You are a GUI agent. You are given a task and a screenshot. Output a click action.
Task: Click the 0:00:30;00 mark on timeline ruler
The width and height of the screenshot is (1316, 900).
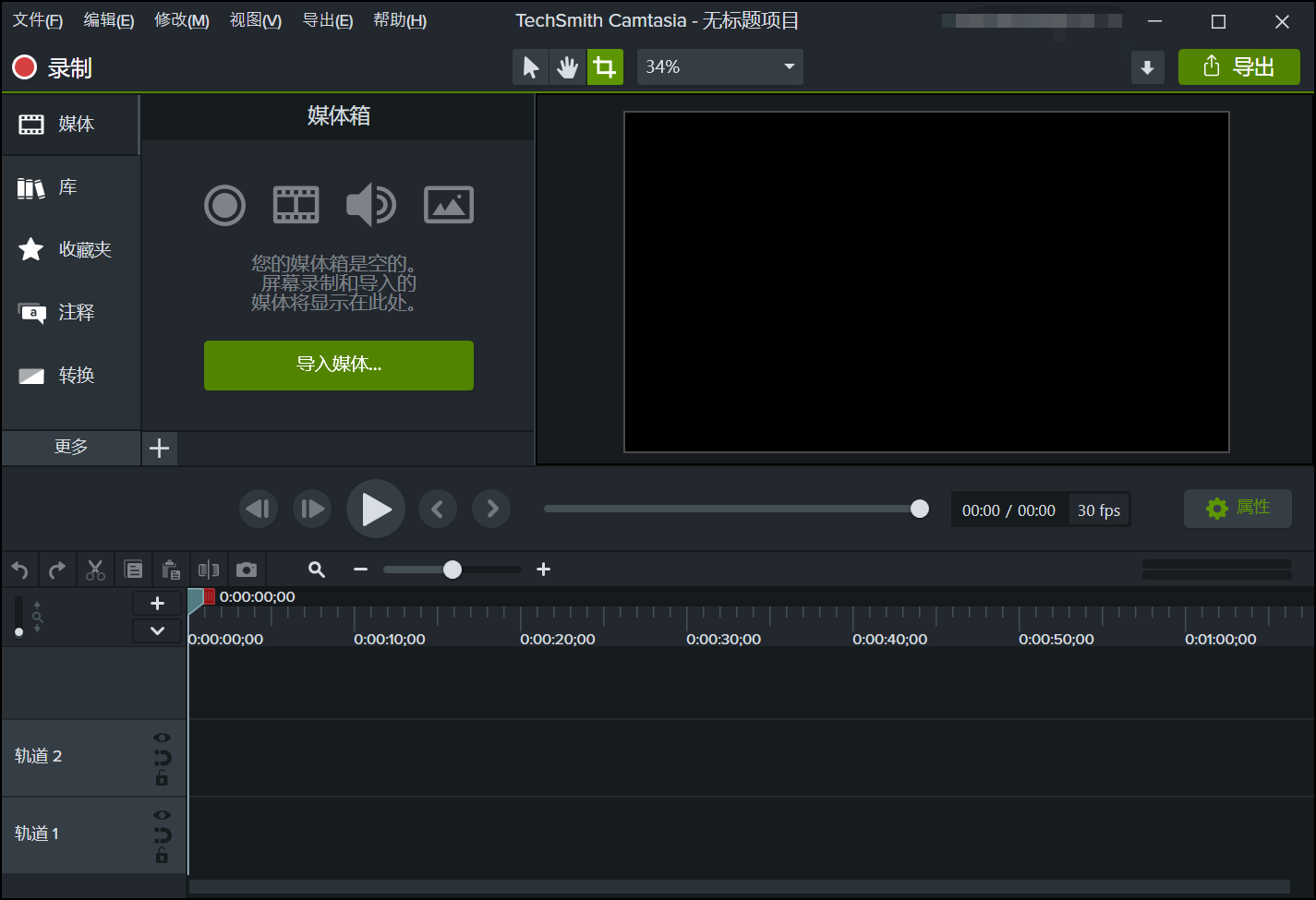coord(723,639)
